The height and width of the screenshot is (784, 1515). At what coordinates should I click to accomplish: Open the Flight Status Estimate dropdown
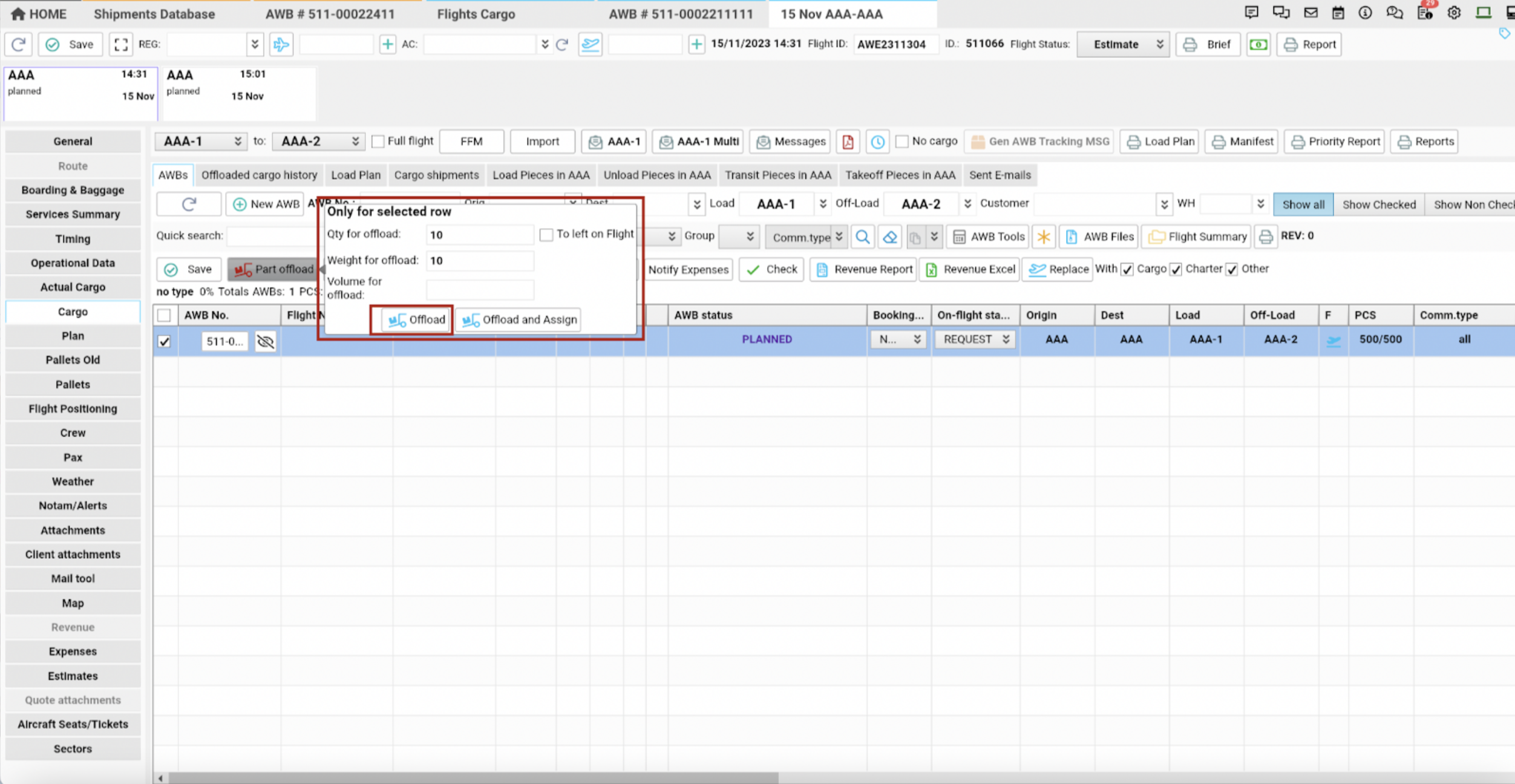coord(1123,44)
